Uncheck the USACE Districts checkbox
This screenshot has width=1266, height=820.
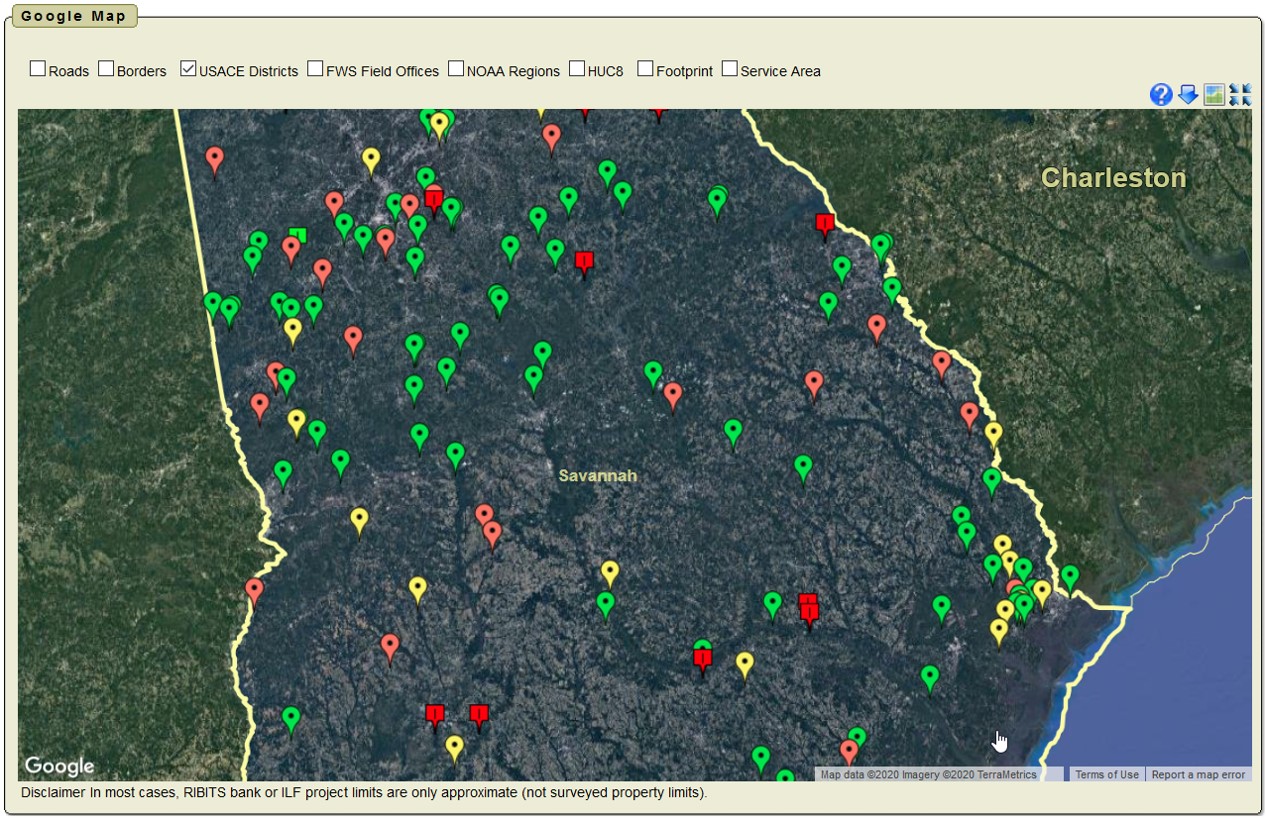click(x=188, y=69)
